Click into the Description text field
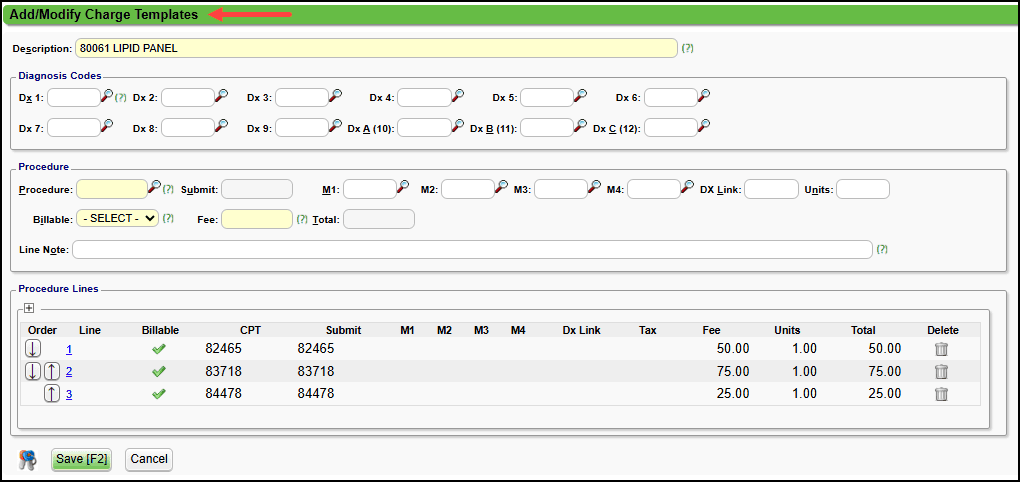 [x=376, y=48]
